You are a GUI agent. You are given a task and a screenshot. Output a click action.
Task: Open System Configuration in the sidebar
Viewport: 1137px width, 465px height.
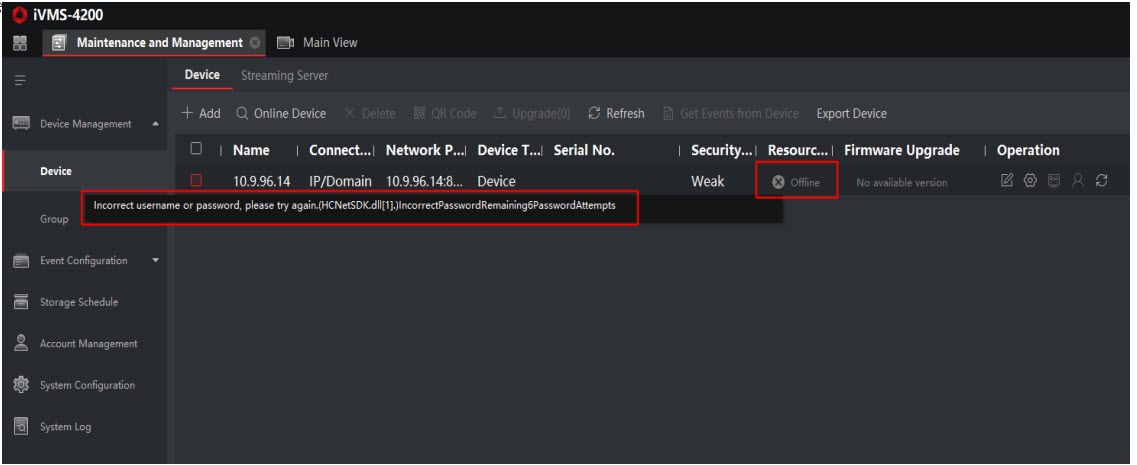pos(86,386)
